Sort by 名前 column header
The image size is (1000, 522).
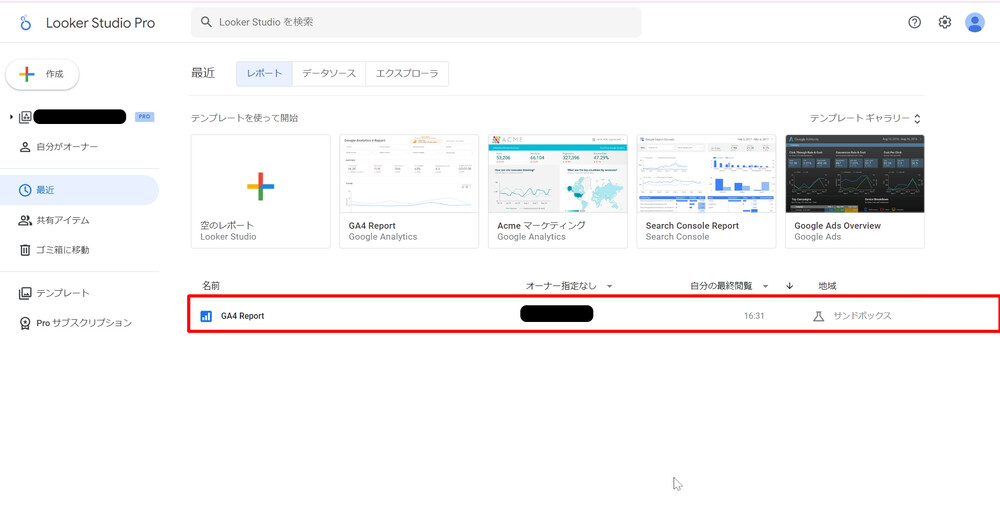tap(211, 286)
